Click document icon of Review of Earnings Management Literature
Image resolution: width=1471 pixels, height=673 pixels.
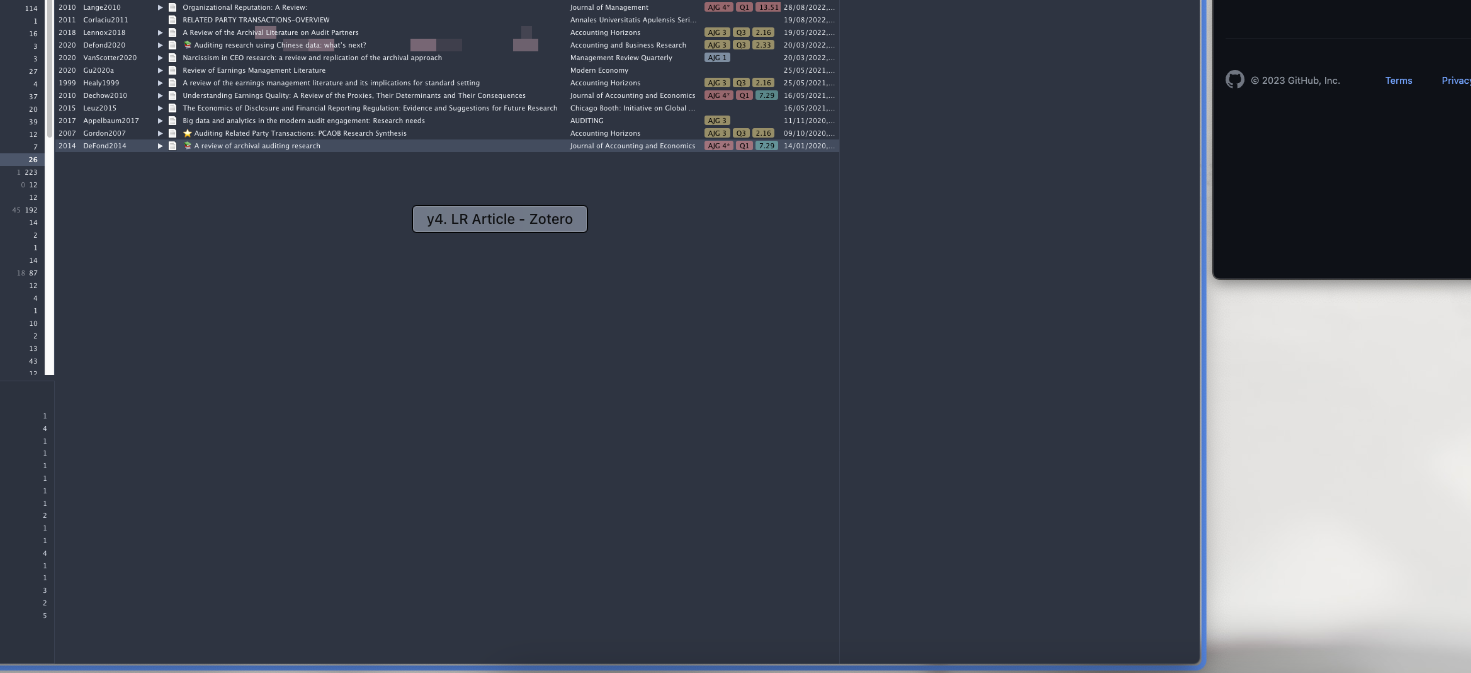[172, 70]
